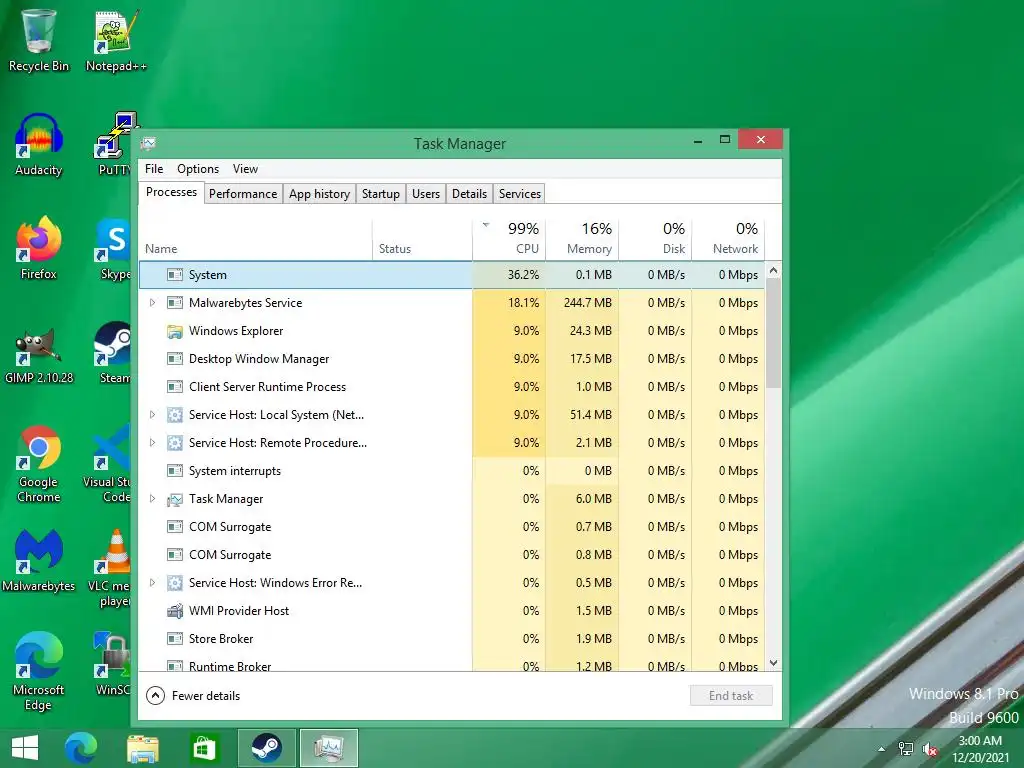Select the Client Server Runtime Process row
This screenshot has height=768, width=1024.
tap(452, 387)
